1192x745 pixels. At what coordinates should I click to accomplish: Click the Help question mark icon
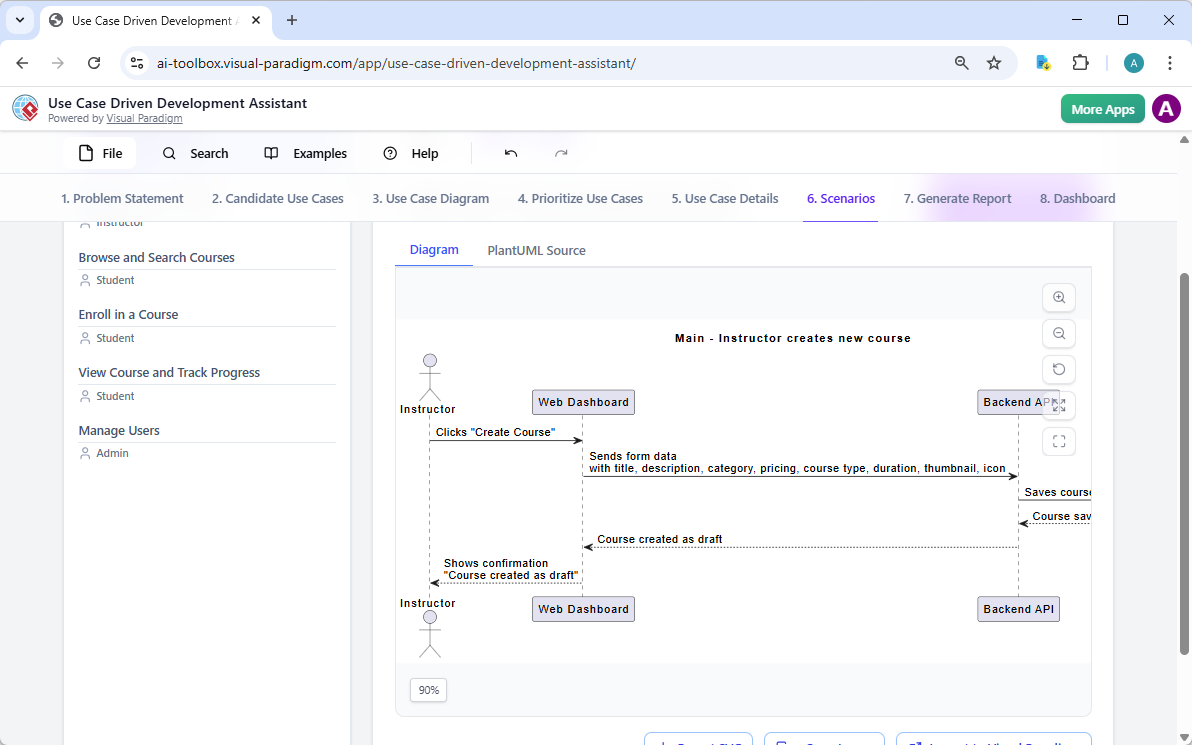pos(390,153)
